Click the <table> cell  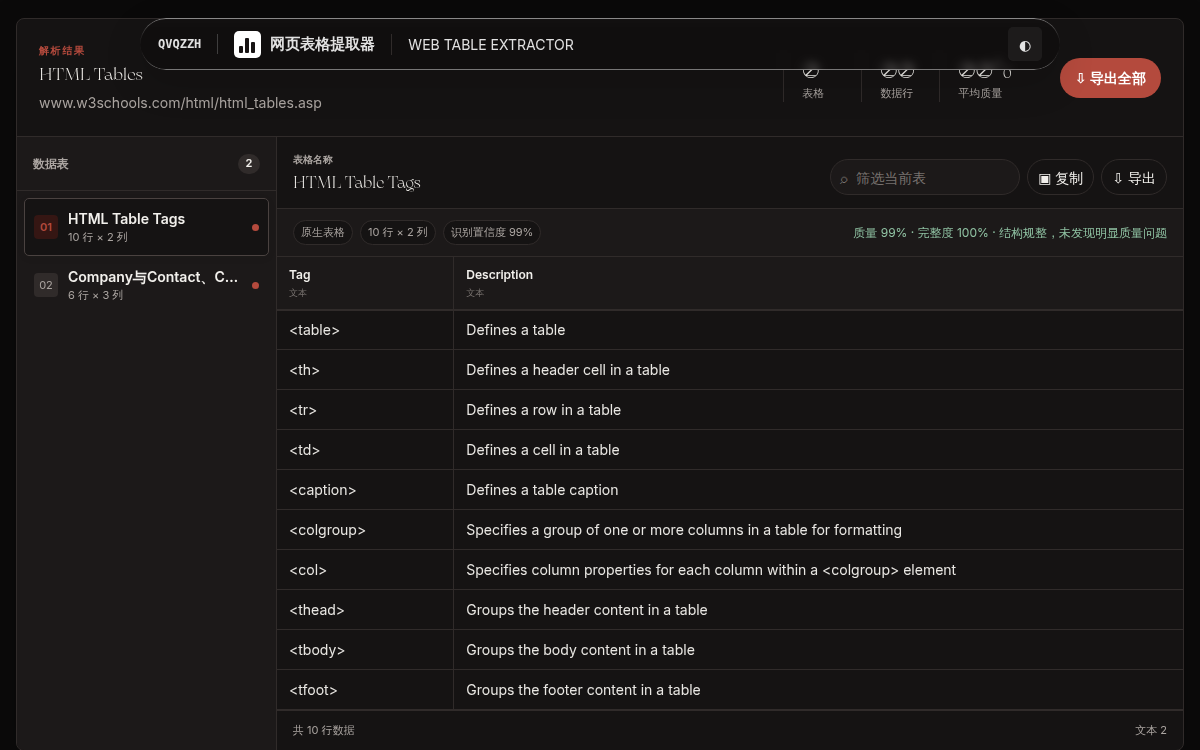365,330
